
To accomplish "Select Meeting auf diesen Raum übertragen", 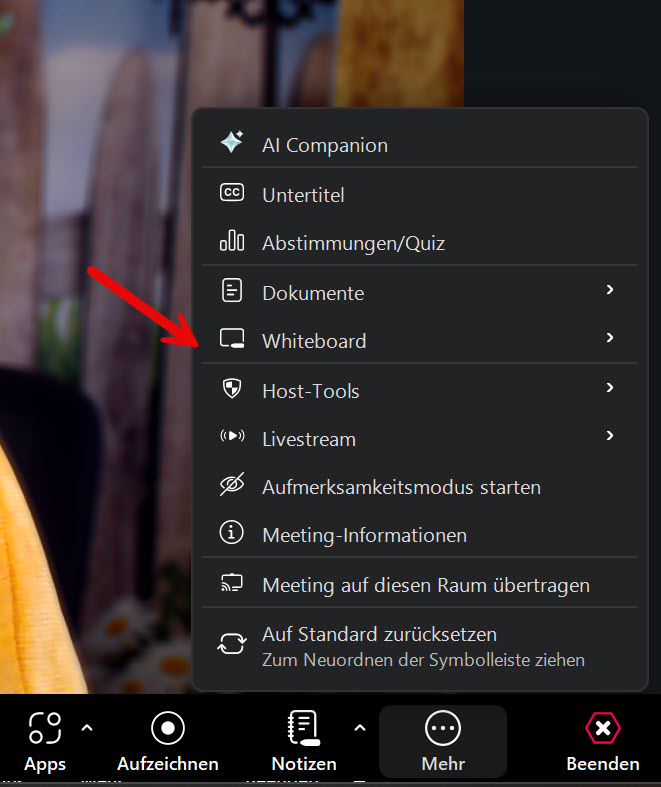I will click(425, 585).
